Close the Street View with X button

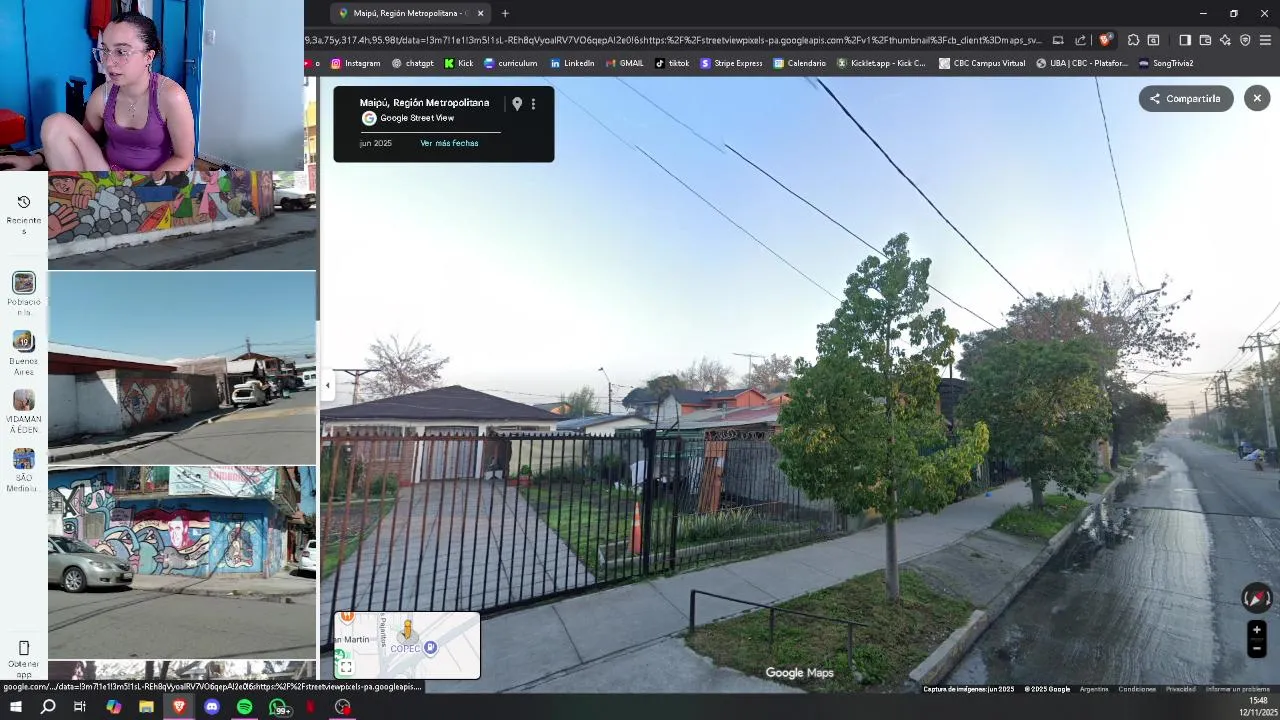pyautogui.click(x=1257, y=98)
